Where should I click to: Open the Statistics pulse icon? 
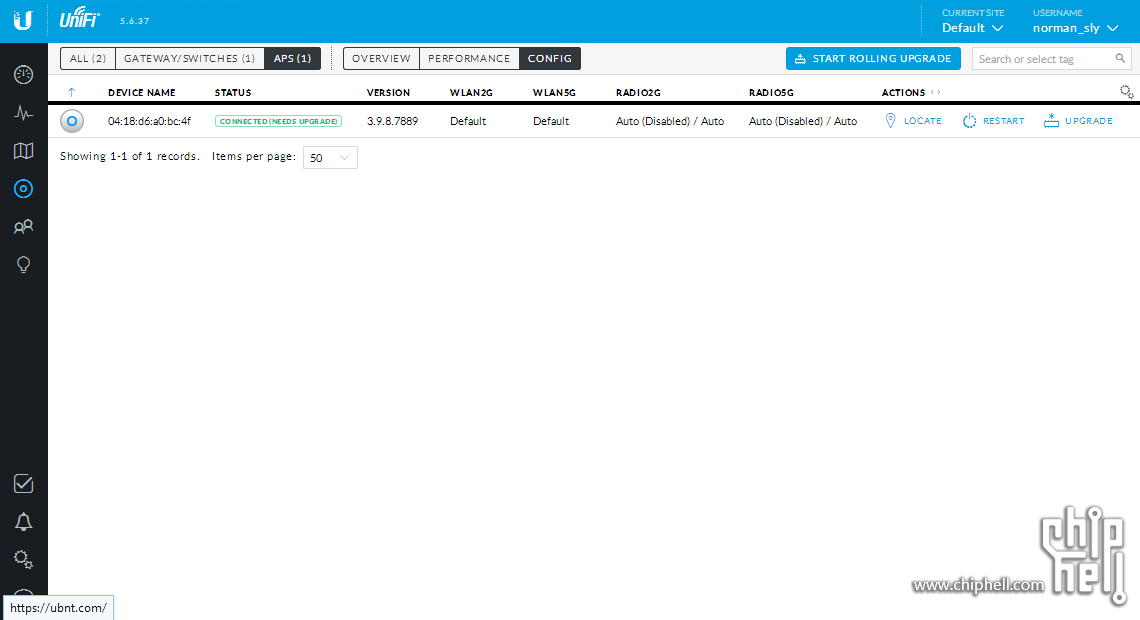point(23,113)
